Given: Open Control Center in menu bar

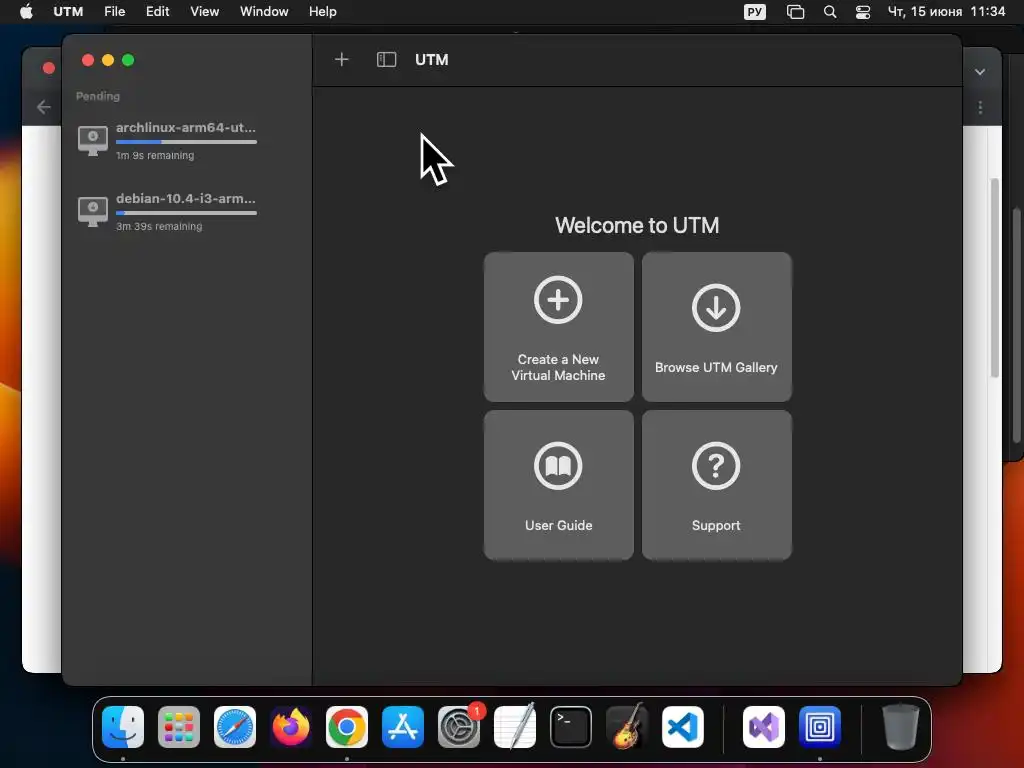Looking at the screenshot, I should (x=863, y=12).
